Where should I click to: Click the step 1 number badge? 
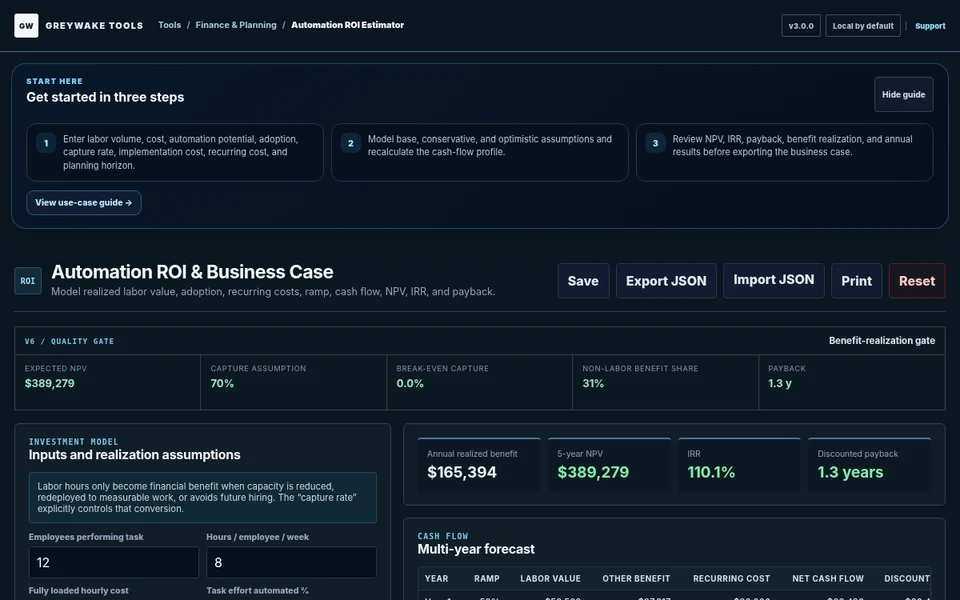click(46, 144)
